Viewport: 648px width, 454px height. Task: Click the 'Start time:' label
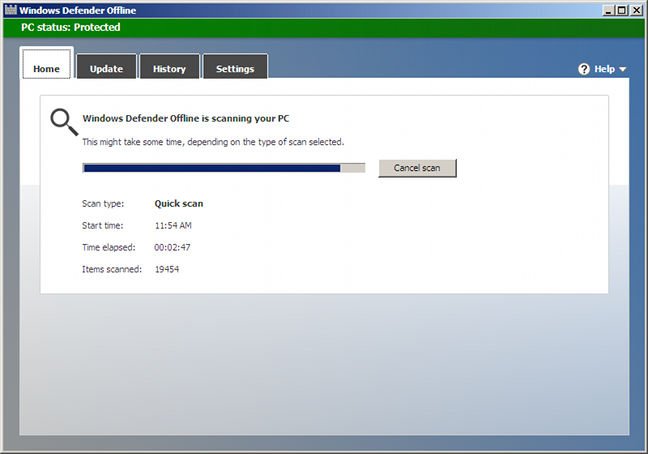102,226
